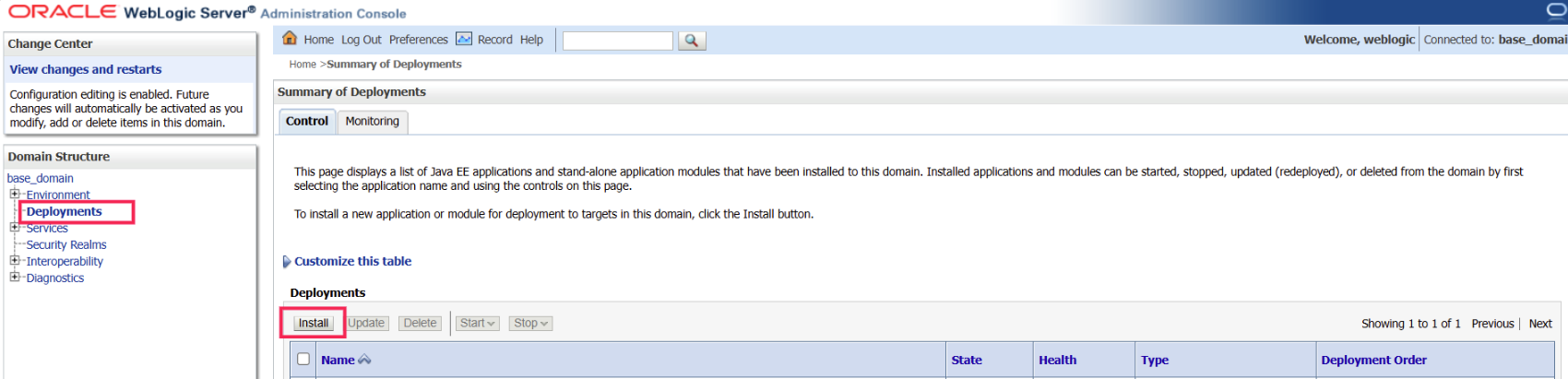Sort by Deployment Order column header

[x=1373, y=360]
